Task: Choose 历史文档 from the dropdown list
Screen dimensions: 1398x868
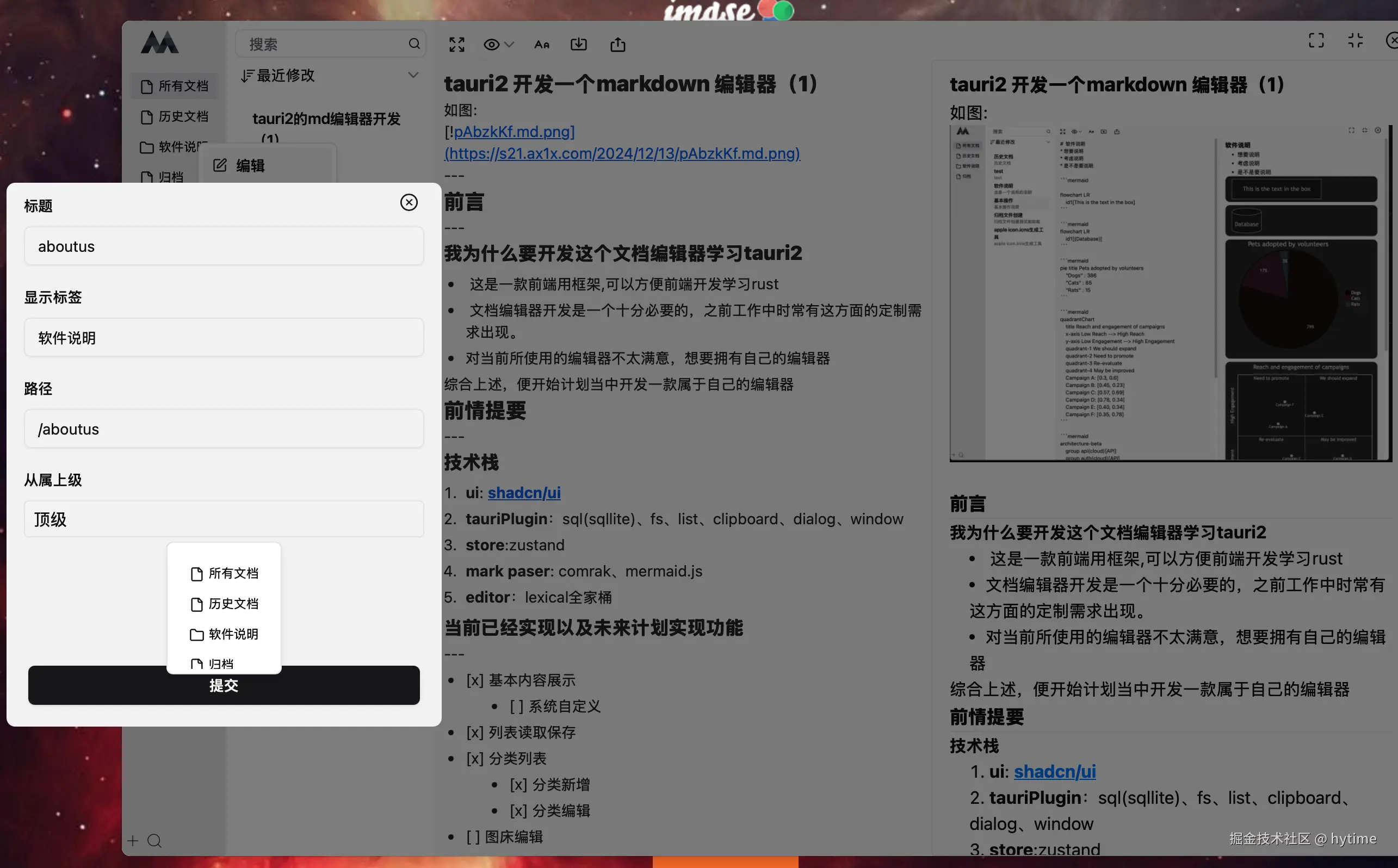Action: point(232,604)
